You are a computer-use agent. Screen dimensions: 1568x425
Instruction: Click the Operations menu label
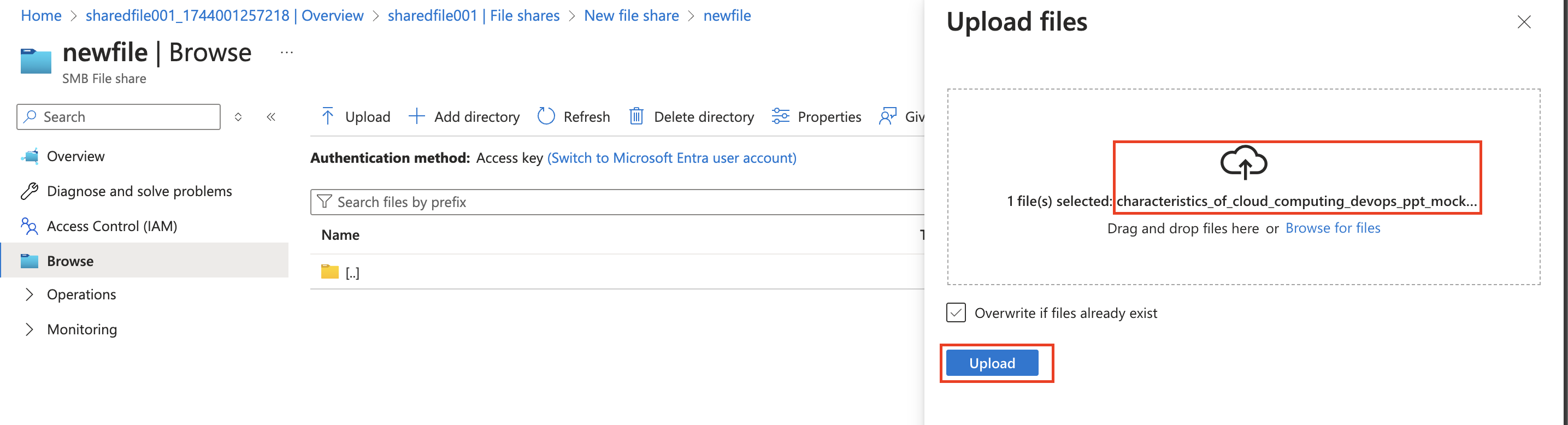click(x=81, y=294)
